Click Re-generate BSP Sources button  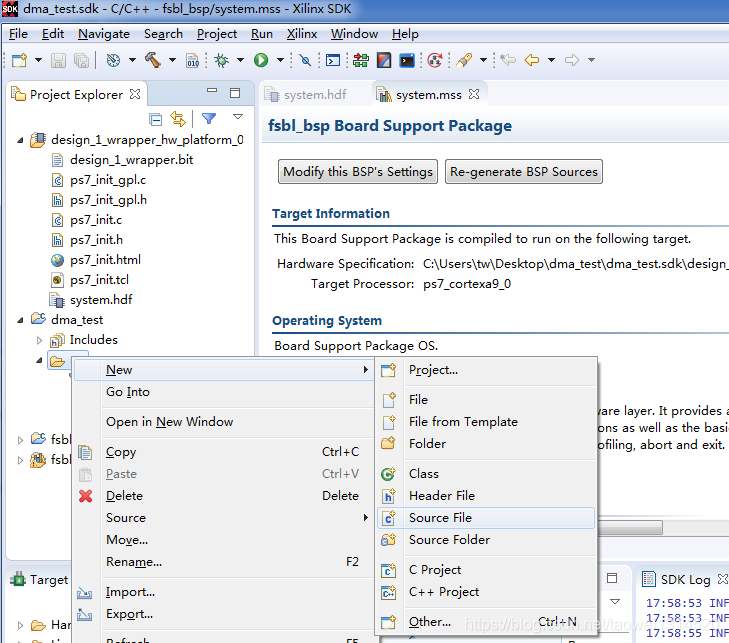[524, 172]
